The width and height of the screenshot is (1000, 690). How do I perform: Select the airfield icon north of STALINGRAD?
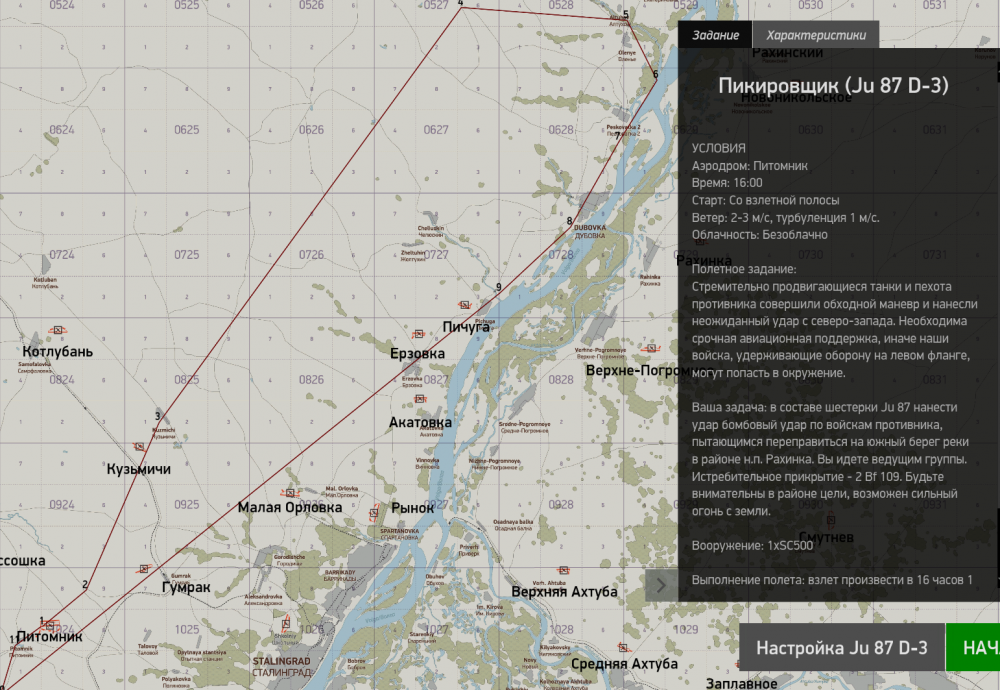click(286, 624)
